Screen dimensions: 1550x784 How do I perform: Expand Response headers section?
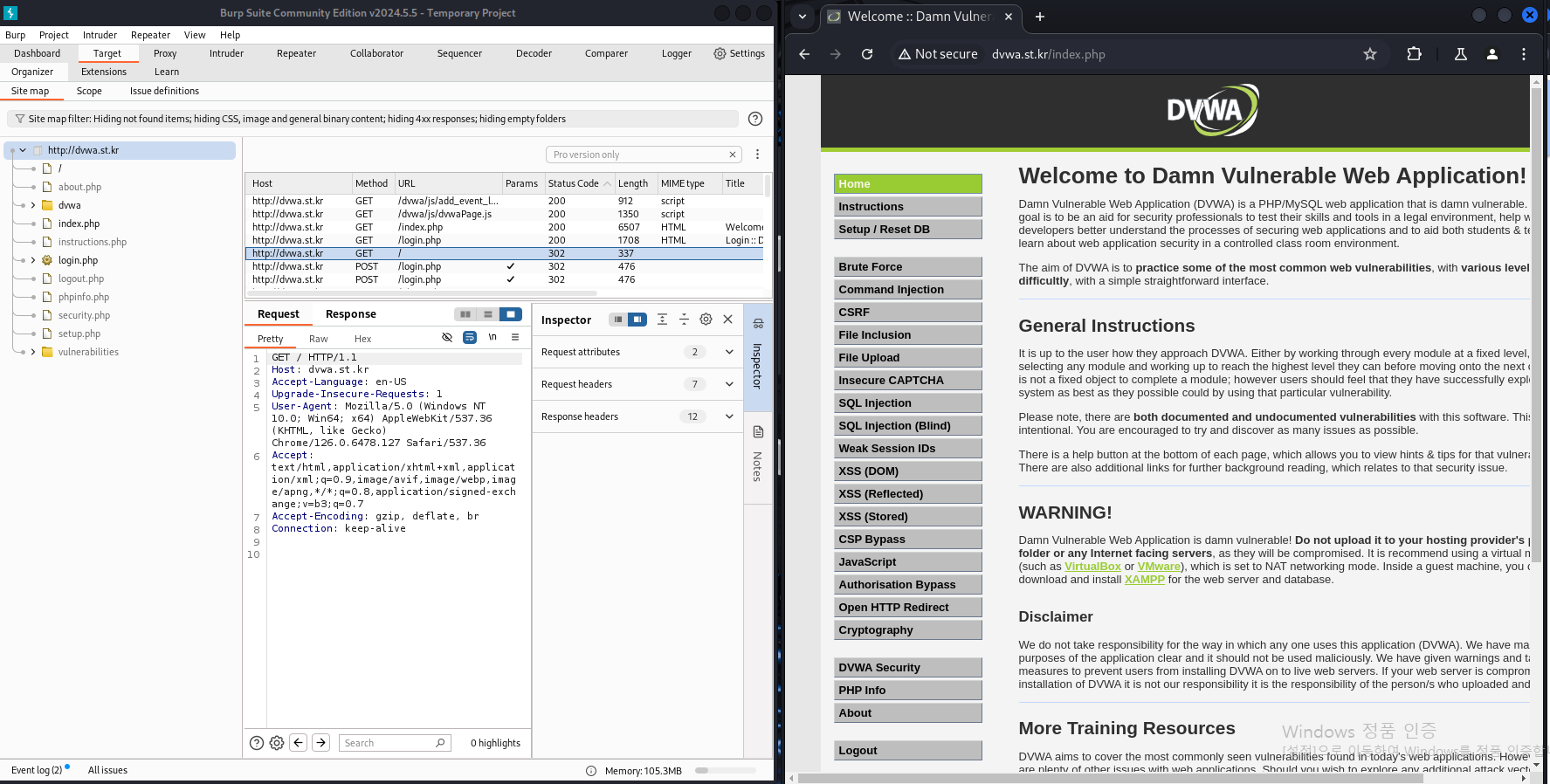(729, 416)
